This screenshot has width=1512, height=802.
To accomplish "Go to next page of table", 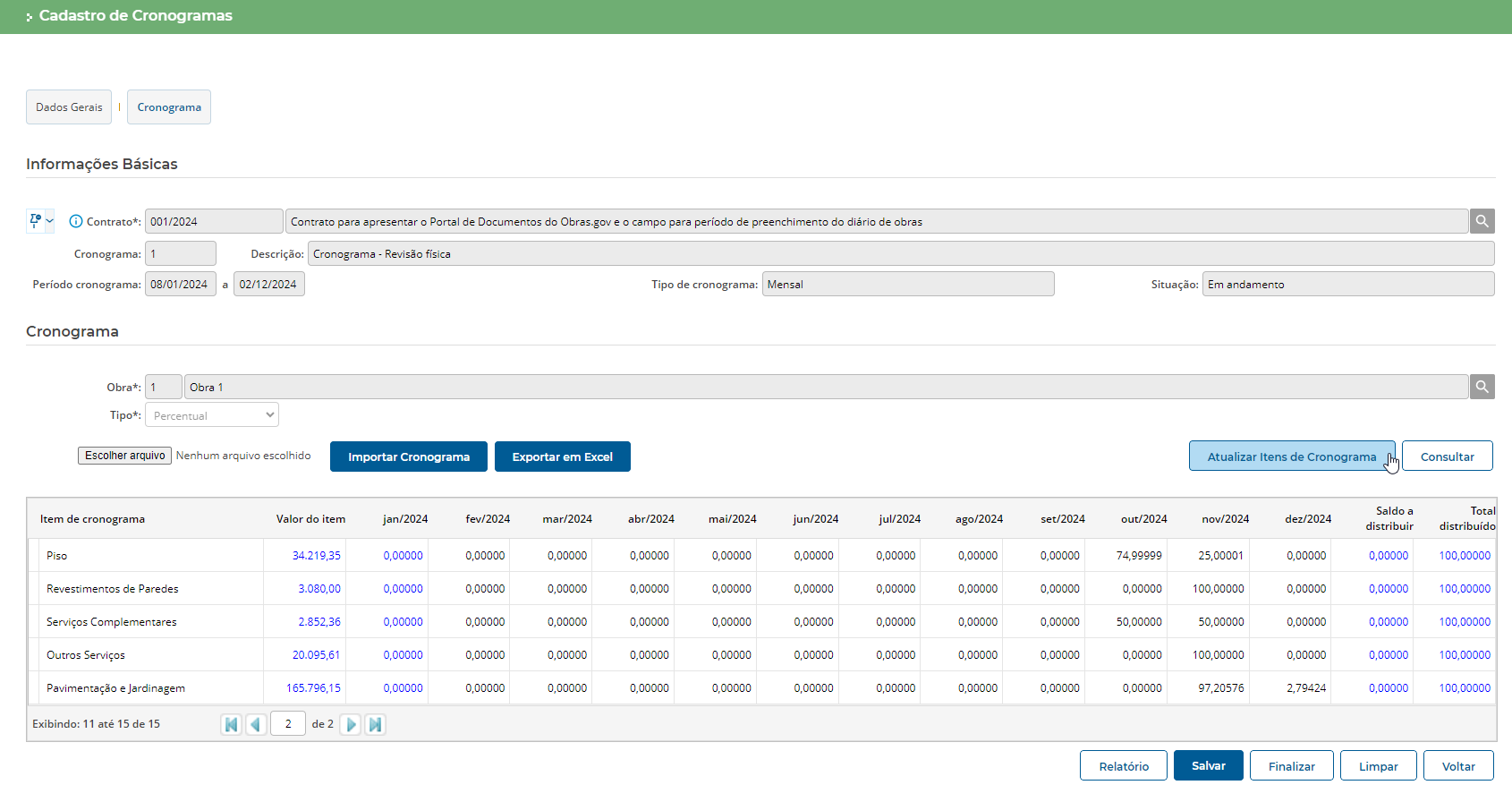I will (x=351, y=724).
